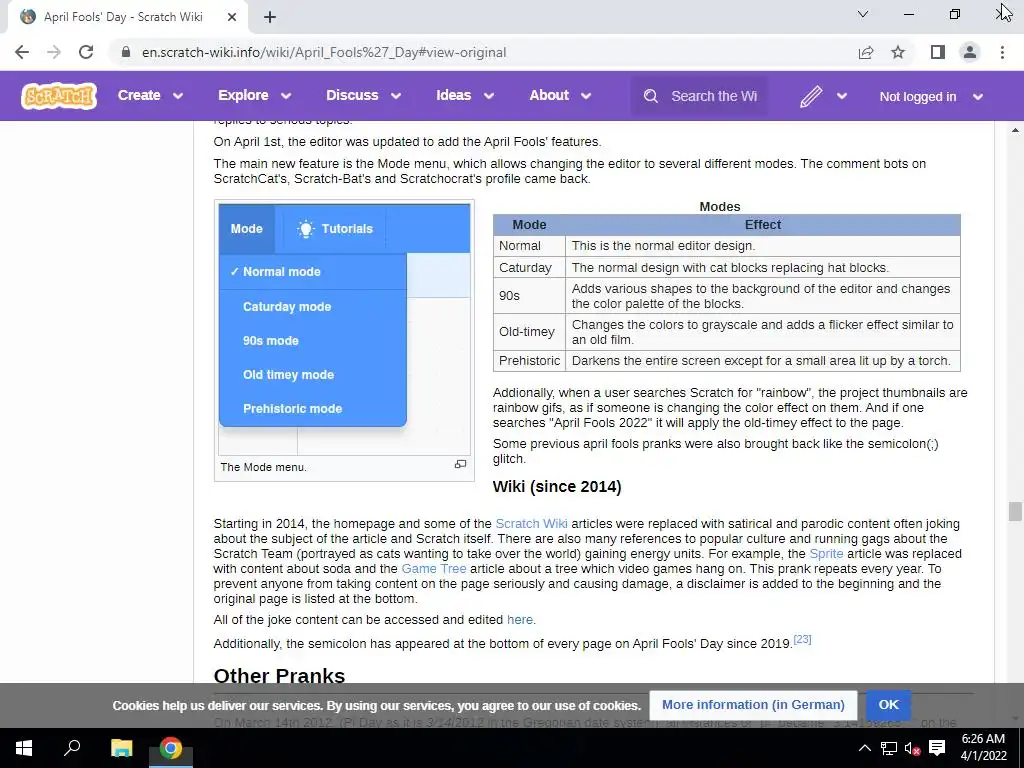
Task: Share this page via share icon
Action: [866, 52]
